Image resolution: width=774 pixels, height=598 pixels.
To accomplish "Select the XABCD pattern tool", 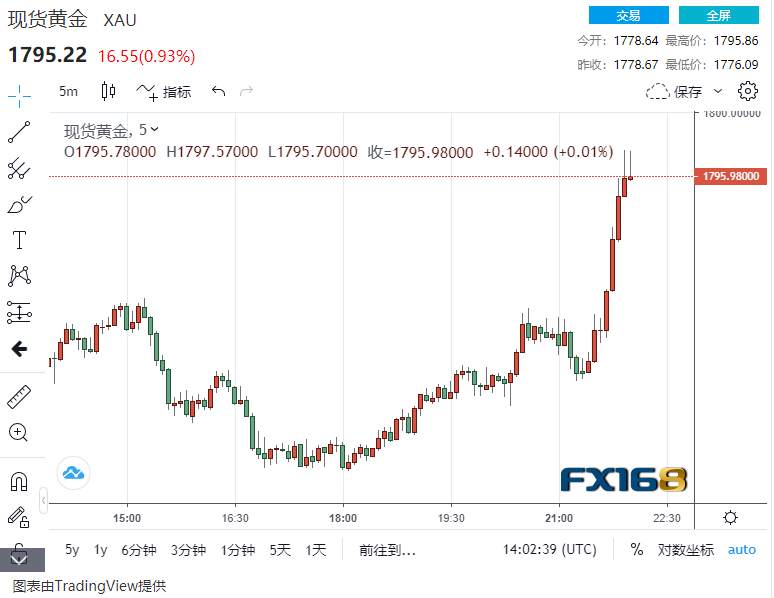I will pyautogui.click(x=19, y=276).
